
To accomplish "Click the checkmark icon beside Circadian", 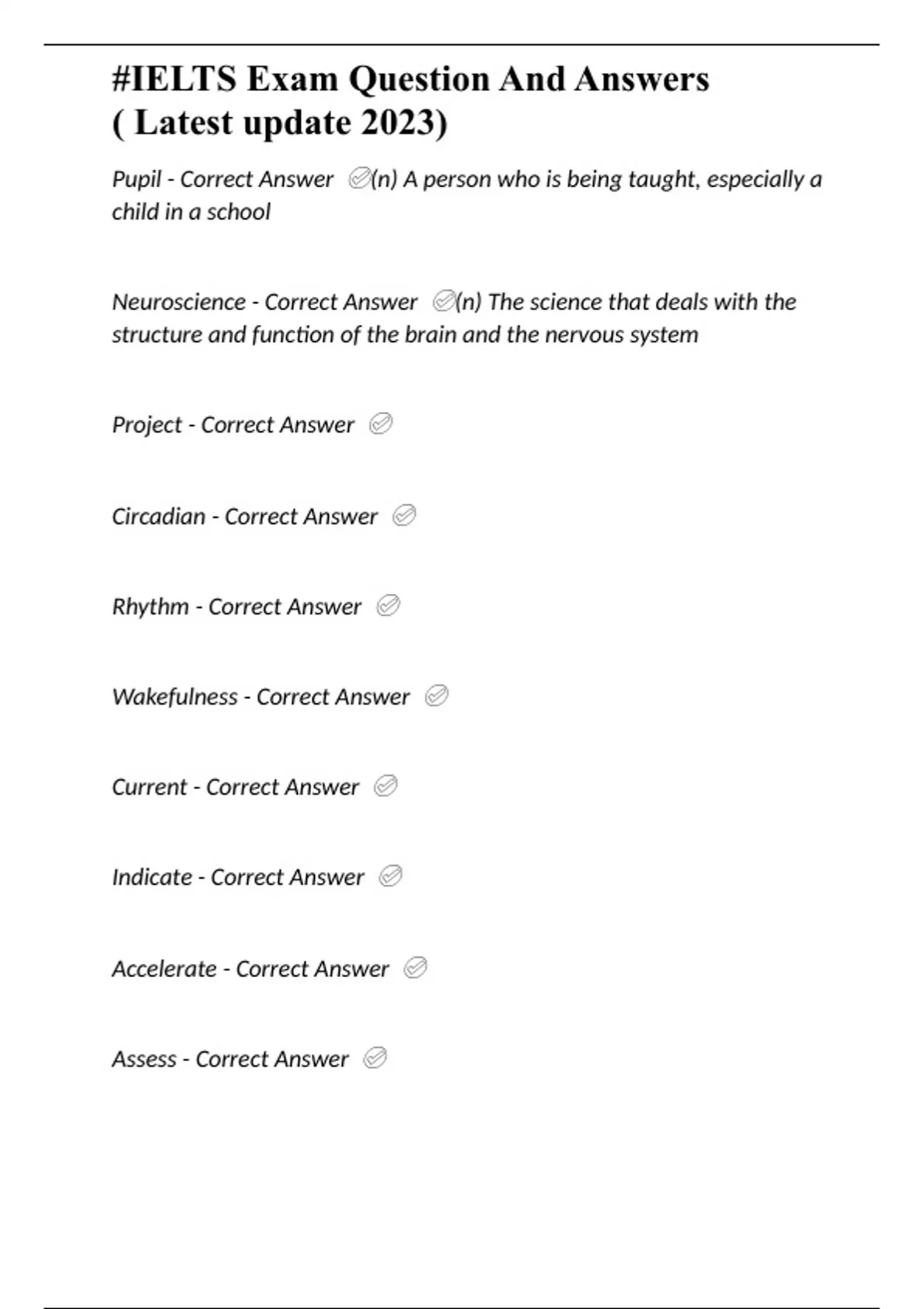I will click(x=404, y=515).
